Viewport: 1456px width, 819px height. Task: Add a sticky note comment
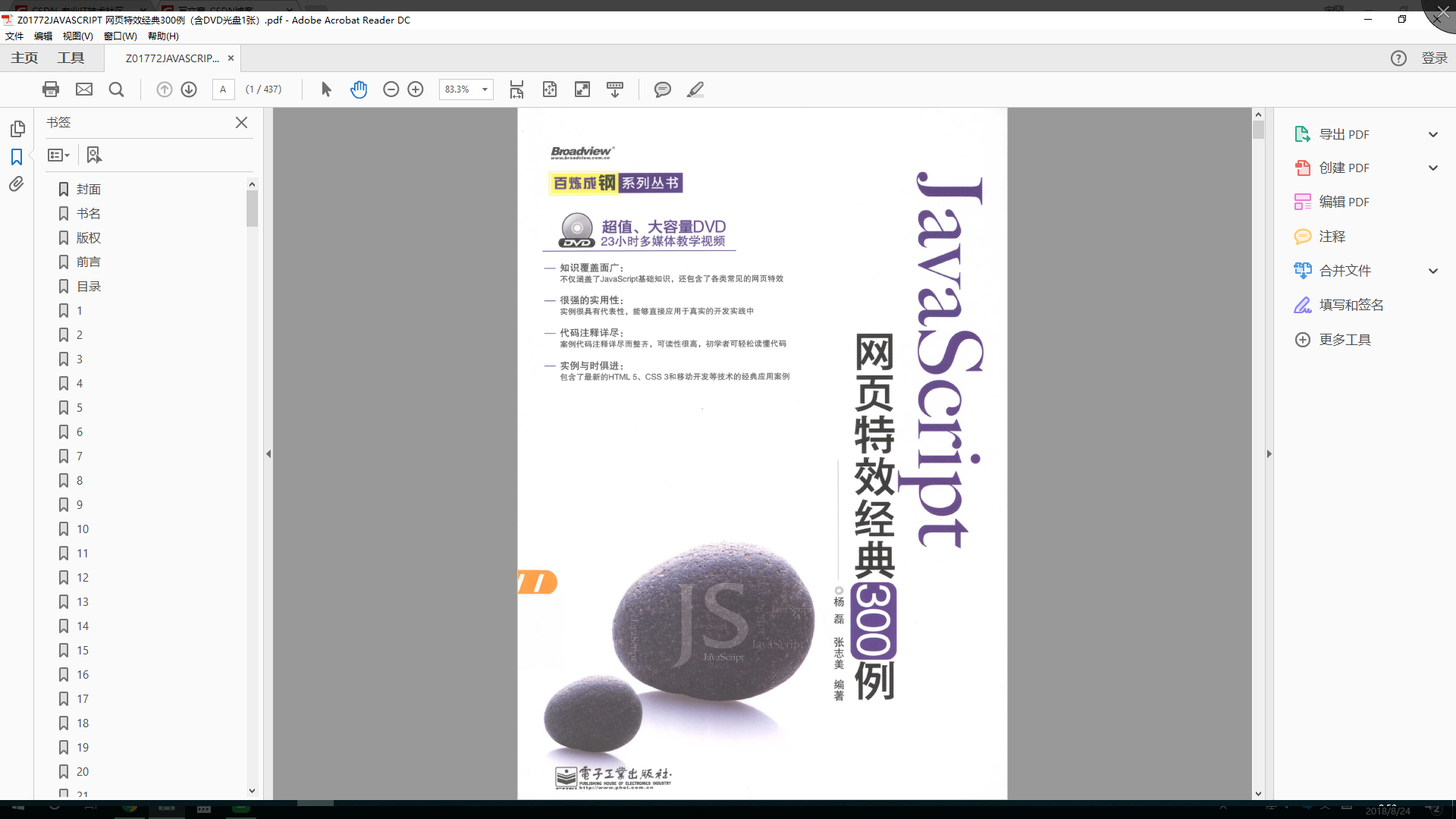tap(662, 89)
